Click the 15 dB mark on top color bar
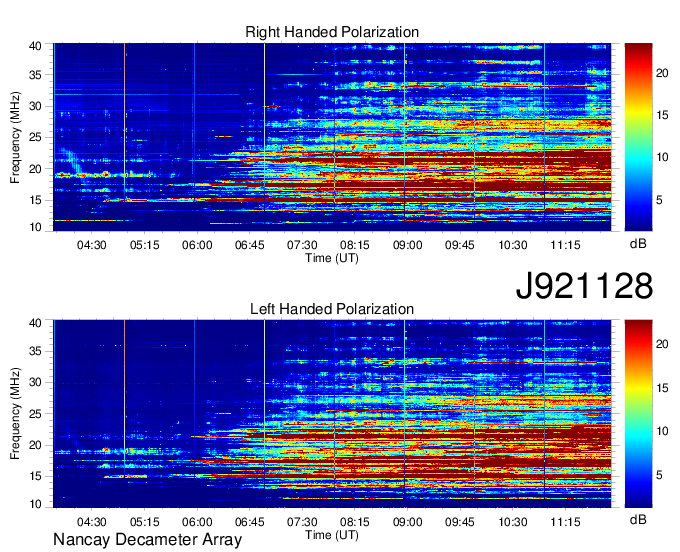Image resolution: width=680 pixels, height=552 pixels. pyautogui.click(x=662, y=115)
